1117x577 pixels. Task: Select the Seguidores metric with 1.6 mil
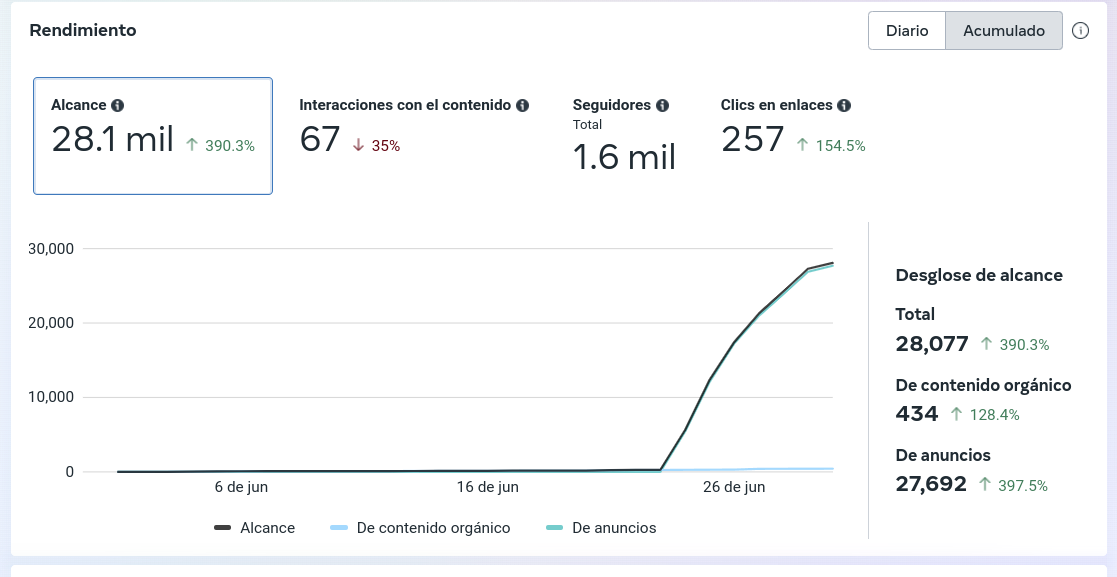tap(624, 135)
